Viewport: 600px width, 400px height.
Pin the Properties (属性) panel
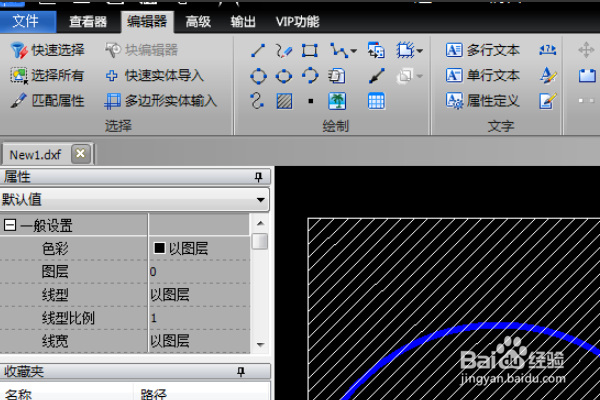(258, 177)
